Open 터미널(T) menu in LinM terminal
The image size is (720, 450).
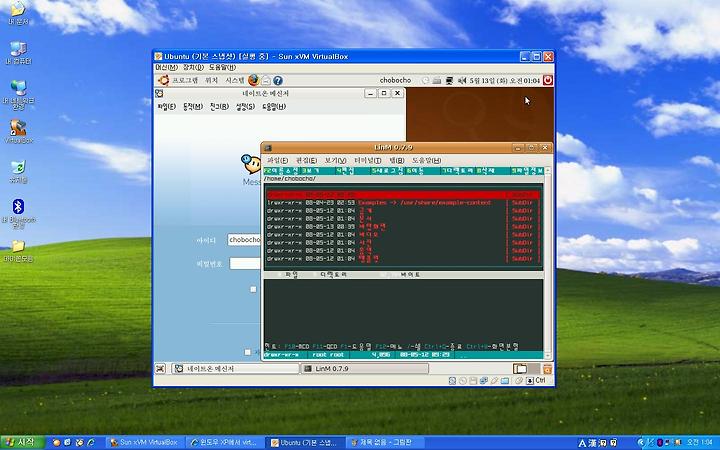(367, 160)
